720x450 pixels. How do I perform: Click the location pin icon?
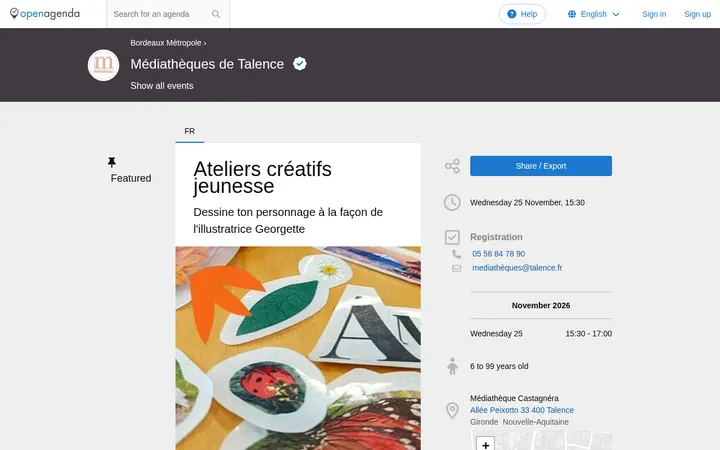coord(452,410)
